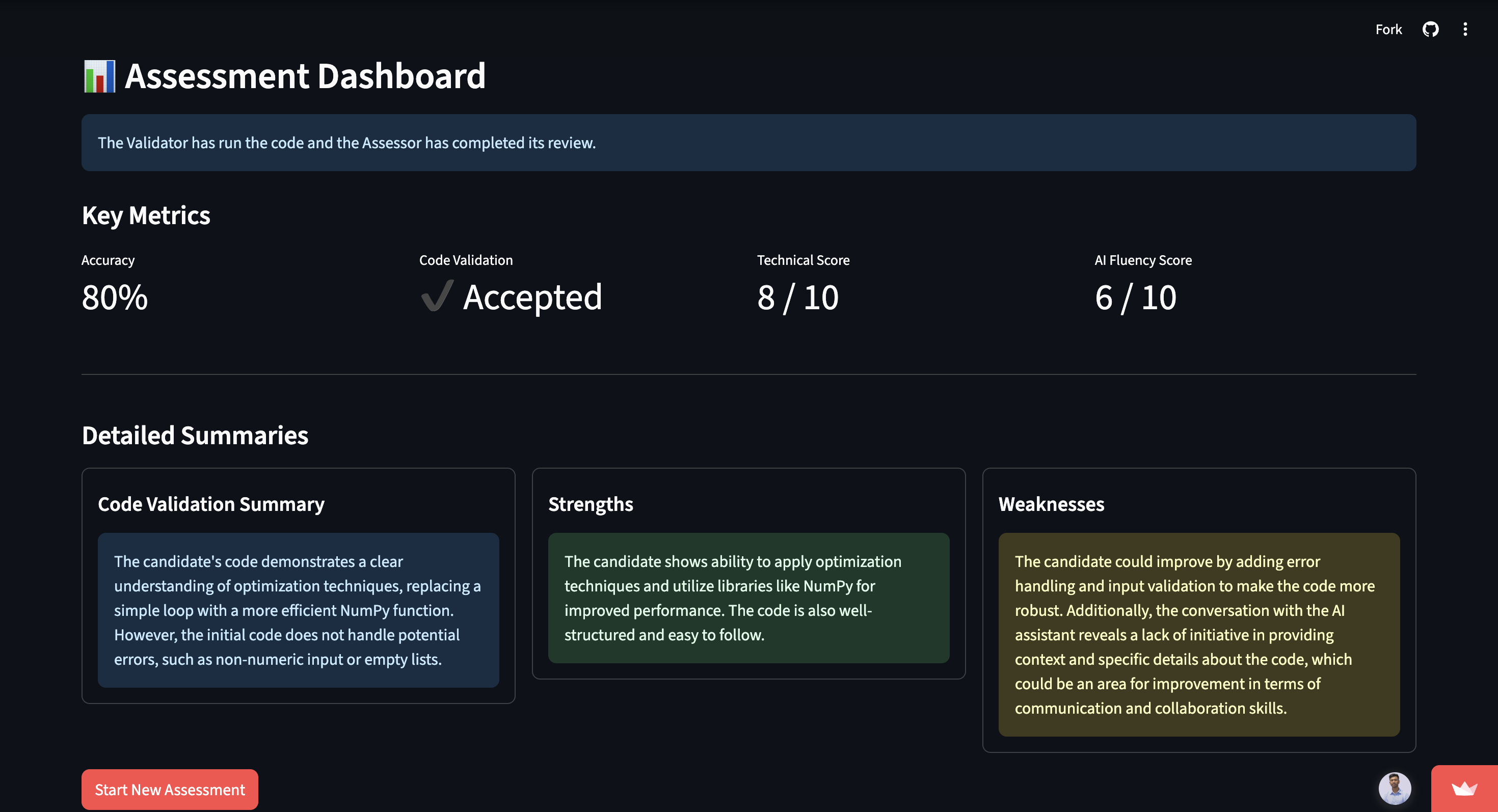Click the bar chart emoji icon
Screen dimensions: 1498x812
click(x=99, y=76)
